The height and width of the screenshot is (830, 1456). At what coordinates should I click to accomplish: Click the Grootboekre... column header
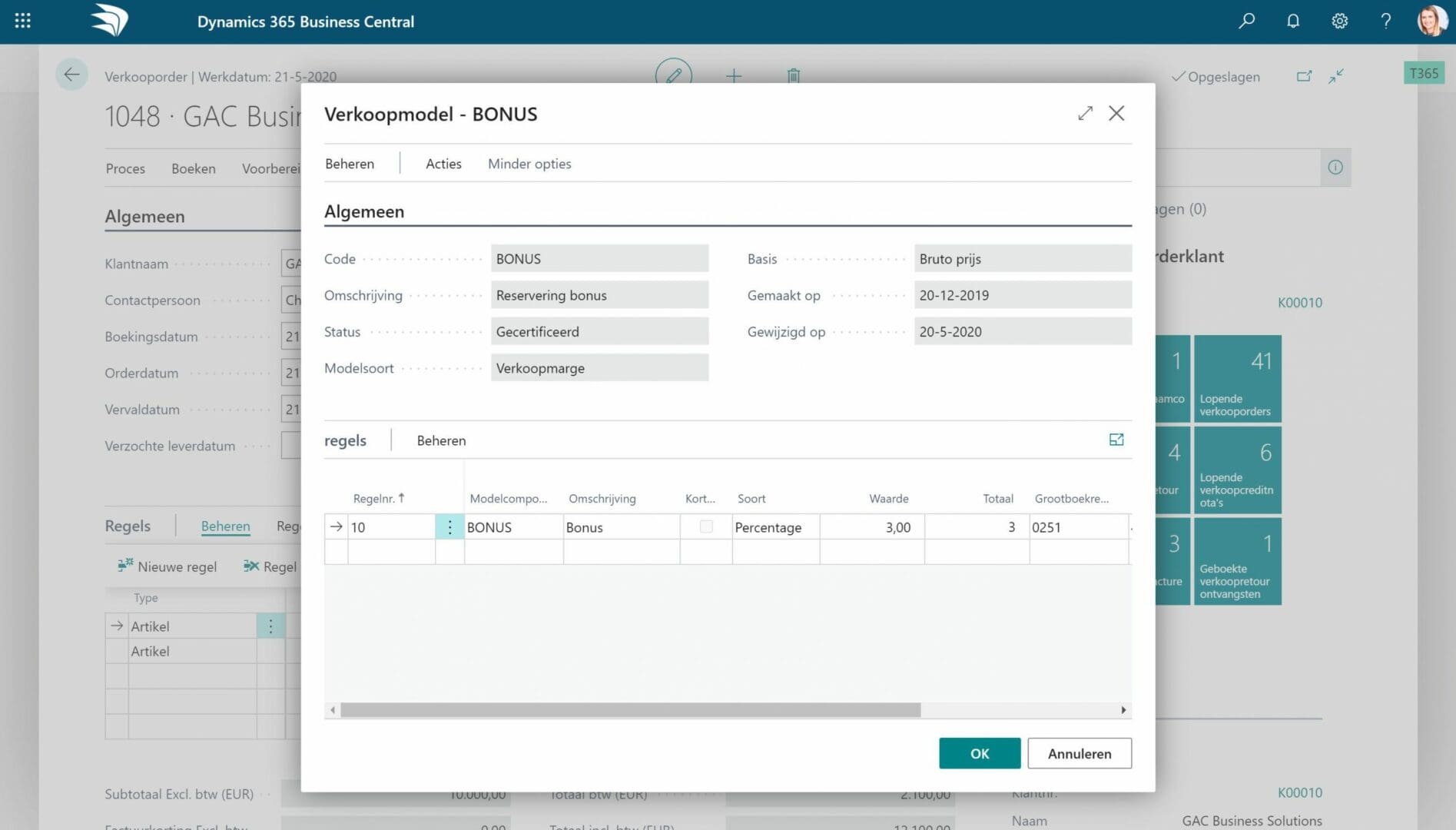point(1071,498)
